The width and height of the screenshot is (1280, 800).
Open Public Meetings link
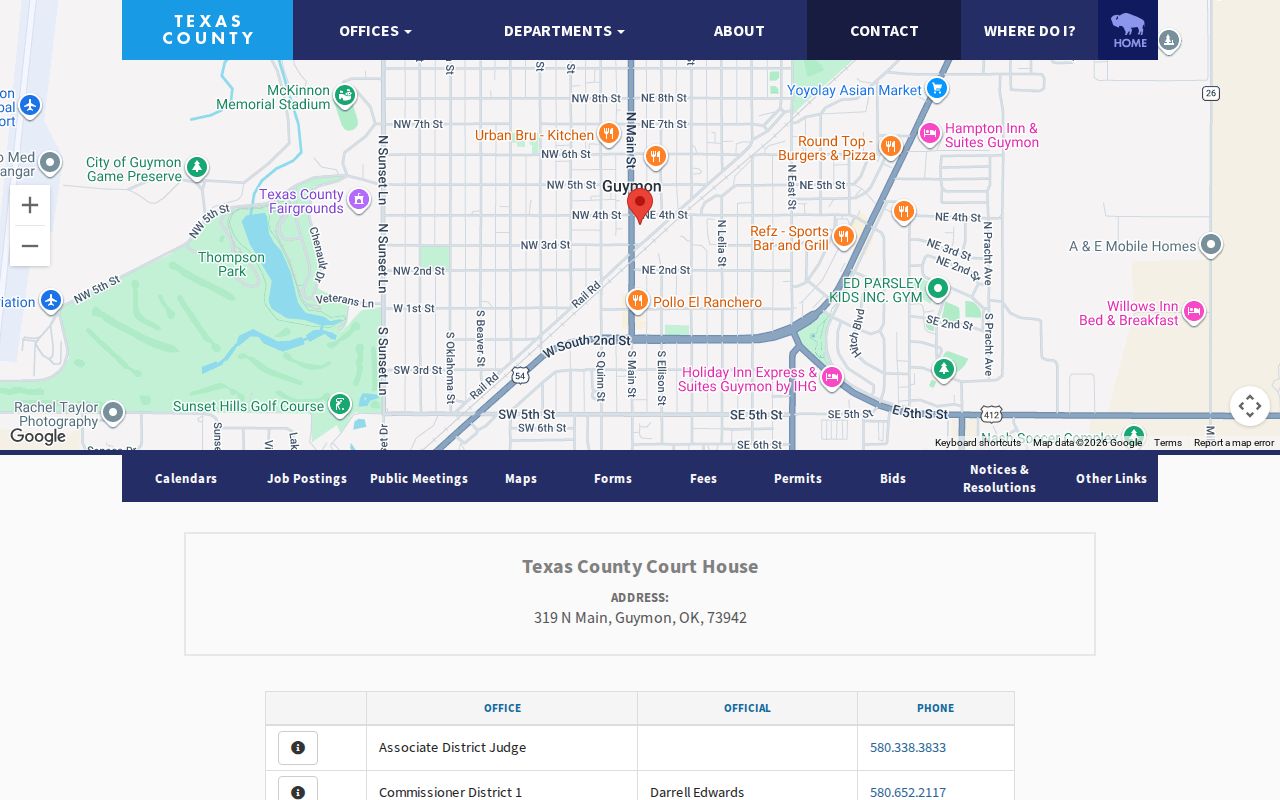point(419,478)
